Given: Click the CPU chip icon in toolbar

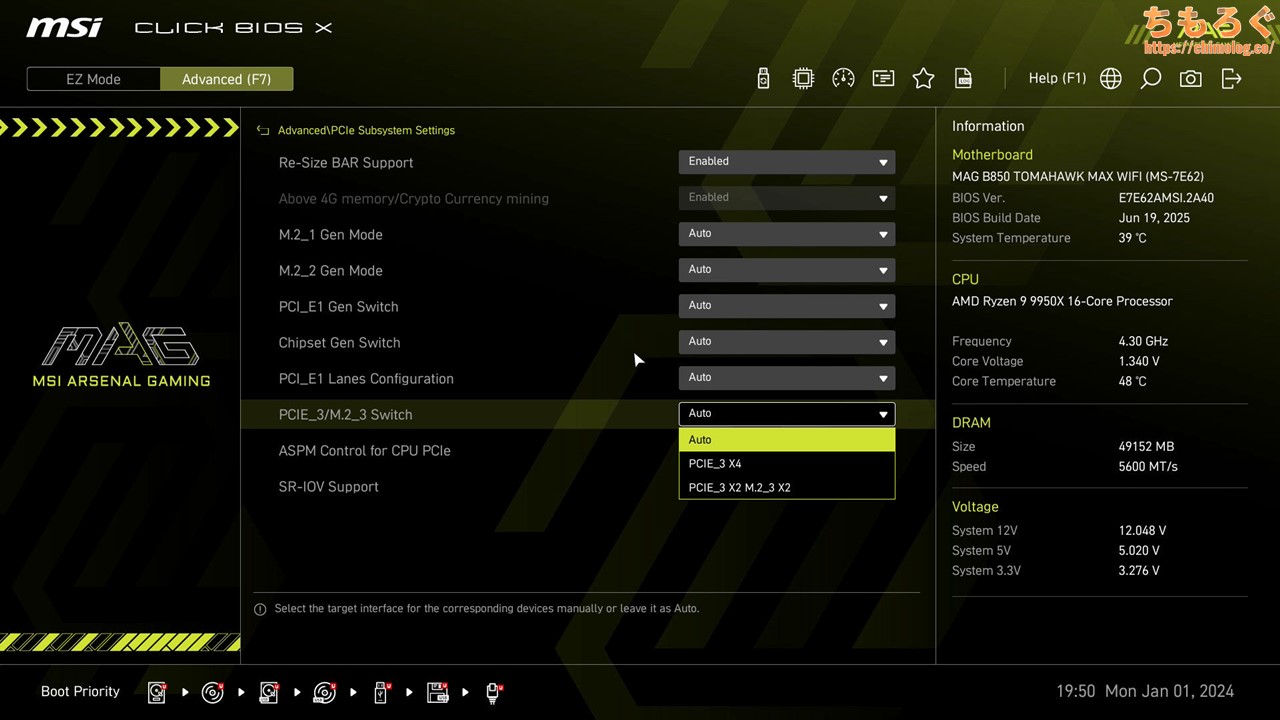Looking at the screenshot, I should point(803,79).
